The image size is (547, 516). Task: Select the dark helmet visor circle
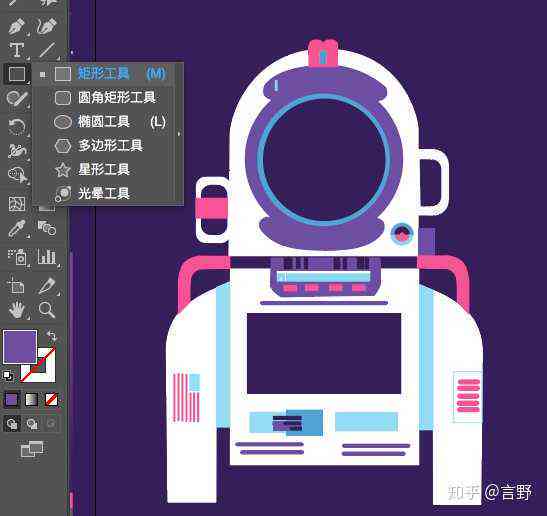tap(324, 160)
